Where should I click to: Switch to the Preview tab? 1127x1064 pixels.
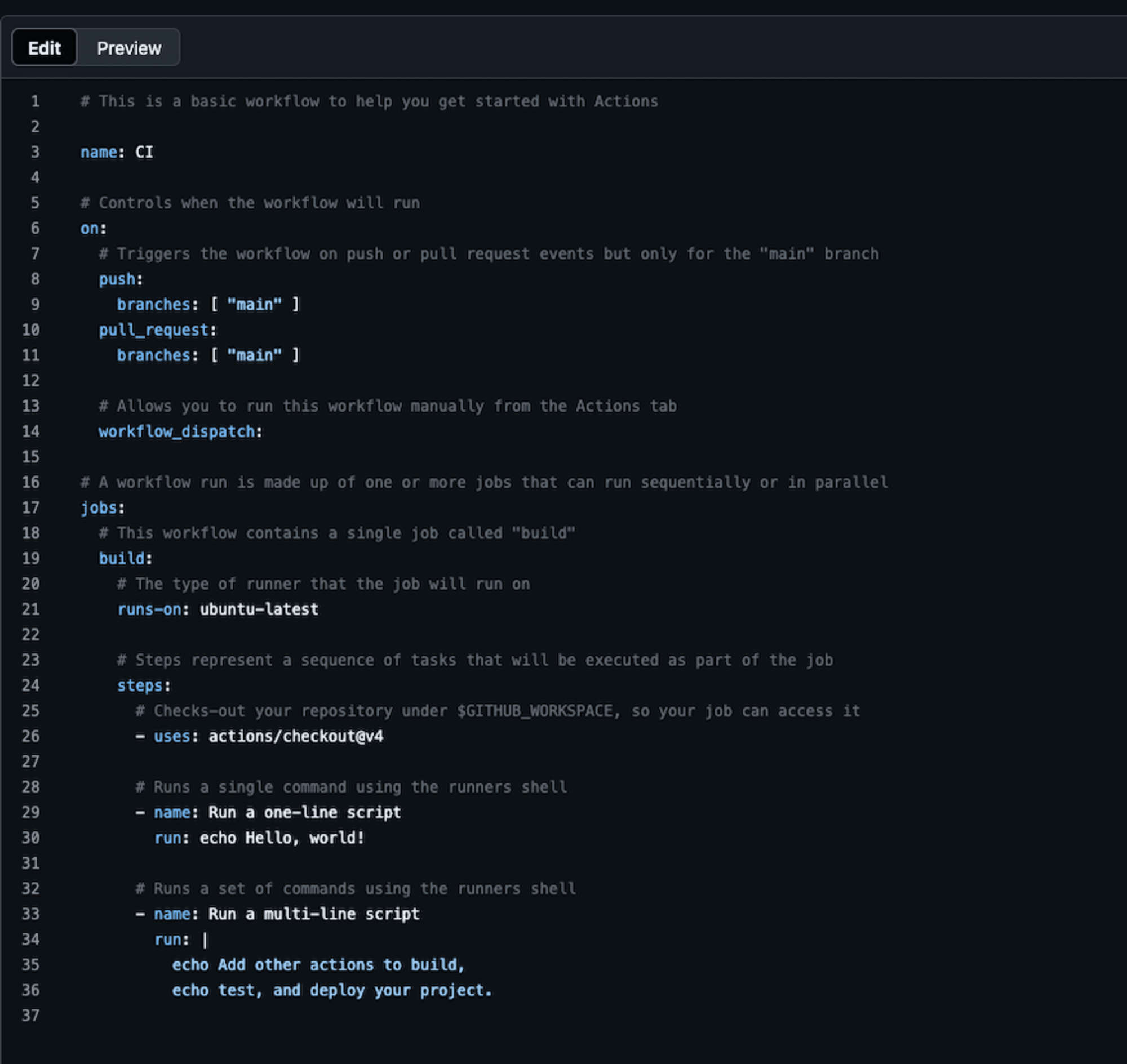click(x=129, y=47)
